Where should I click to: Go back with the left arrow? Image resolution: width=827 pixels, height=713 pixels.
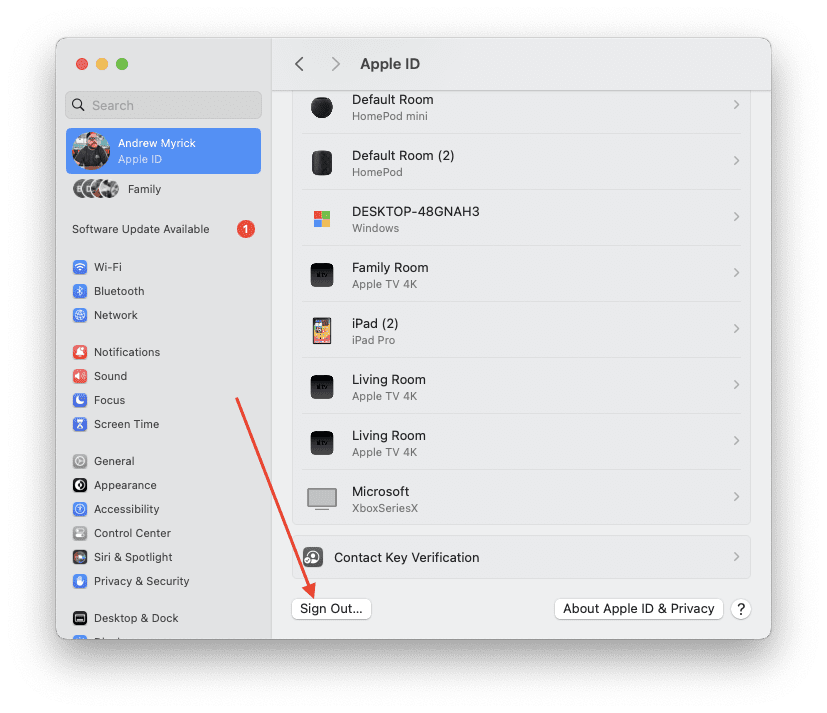click(x=300, y=64)
